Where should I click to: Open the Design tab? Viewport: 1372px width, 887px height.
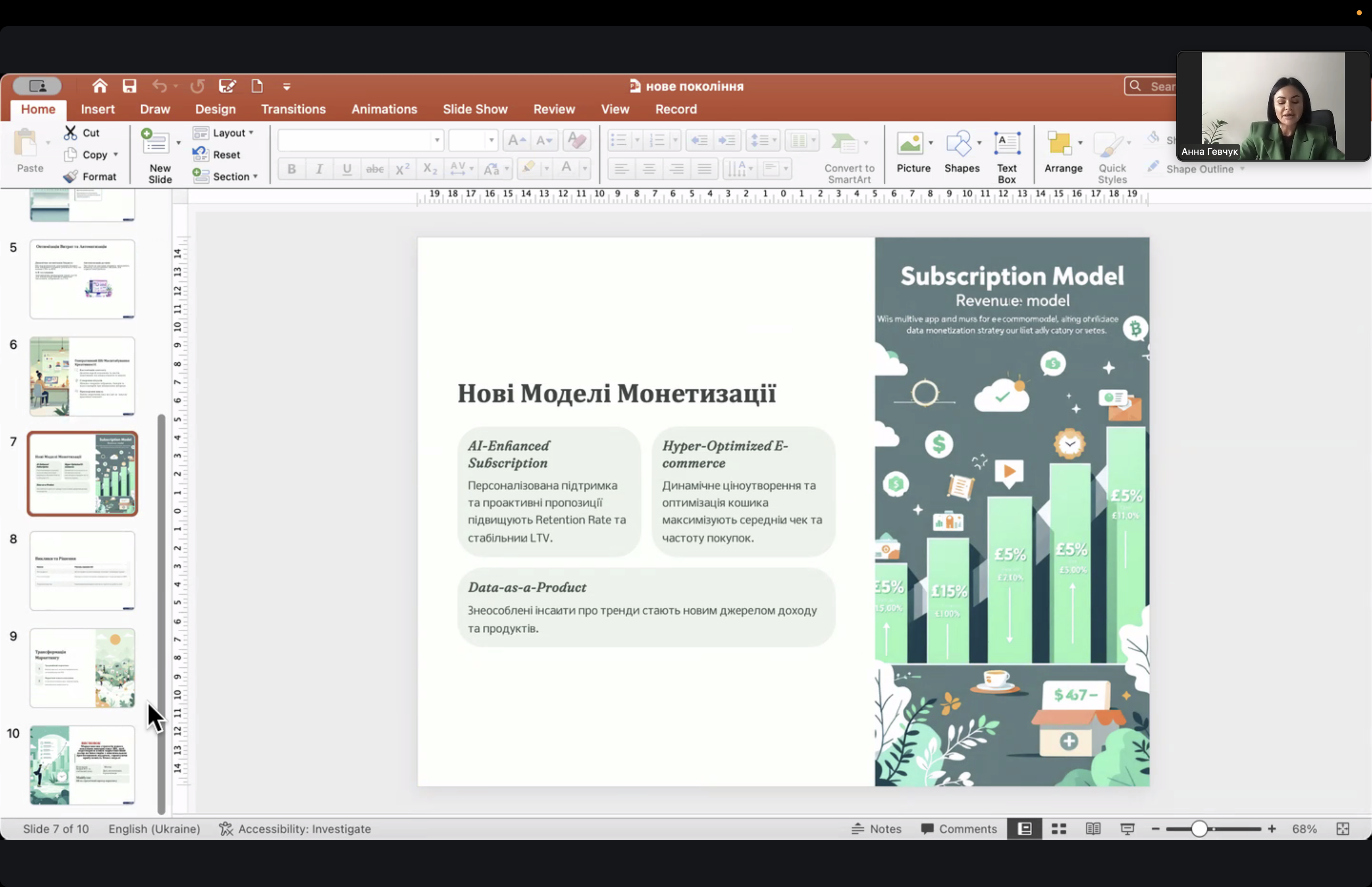215,109
